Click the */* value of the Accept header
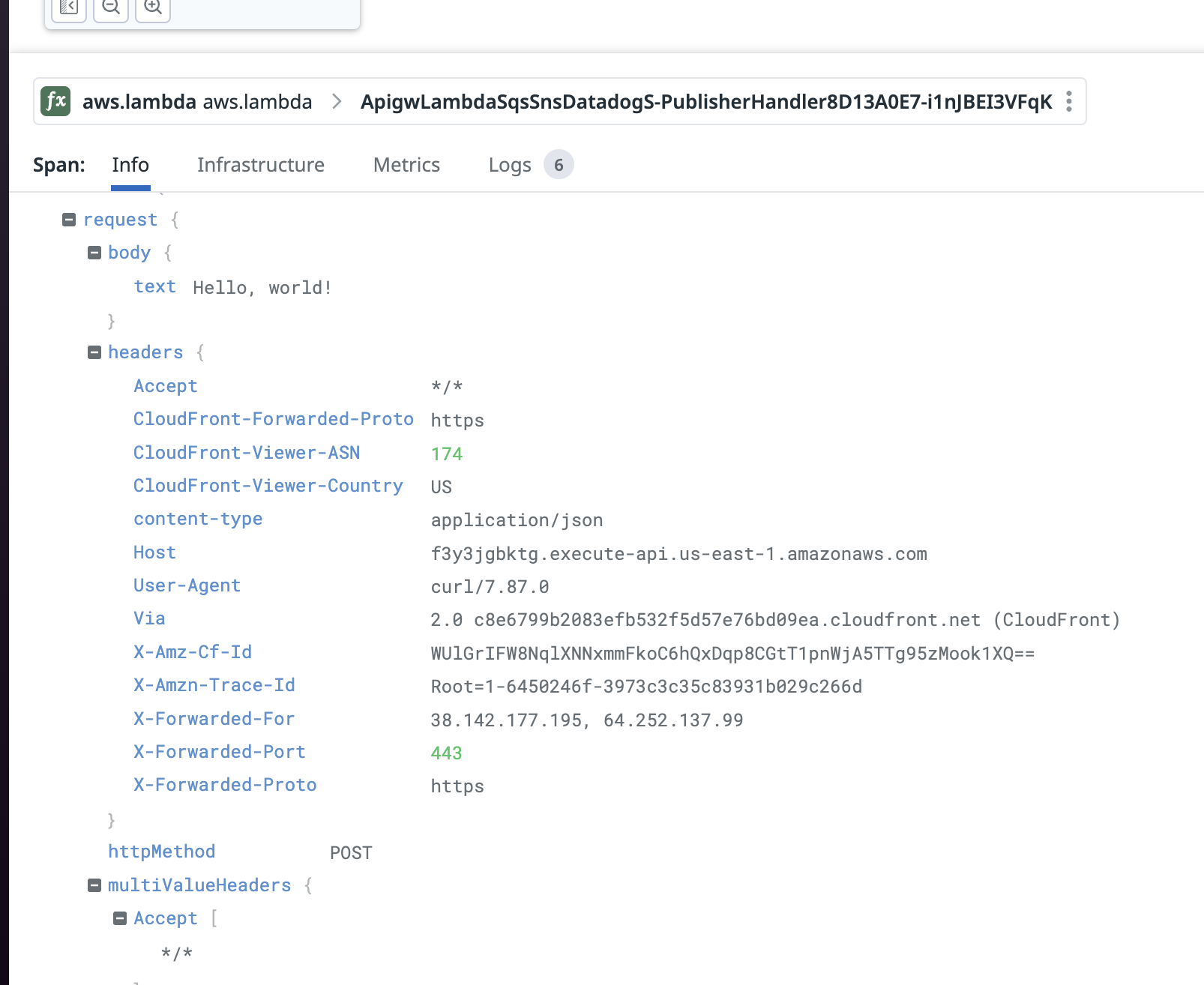1204x985 pixels. tap(447, 387)
